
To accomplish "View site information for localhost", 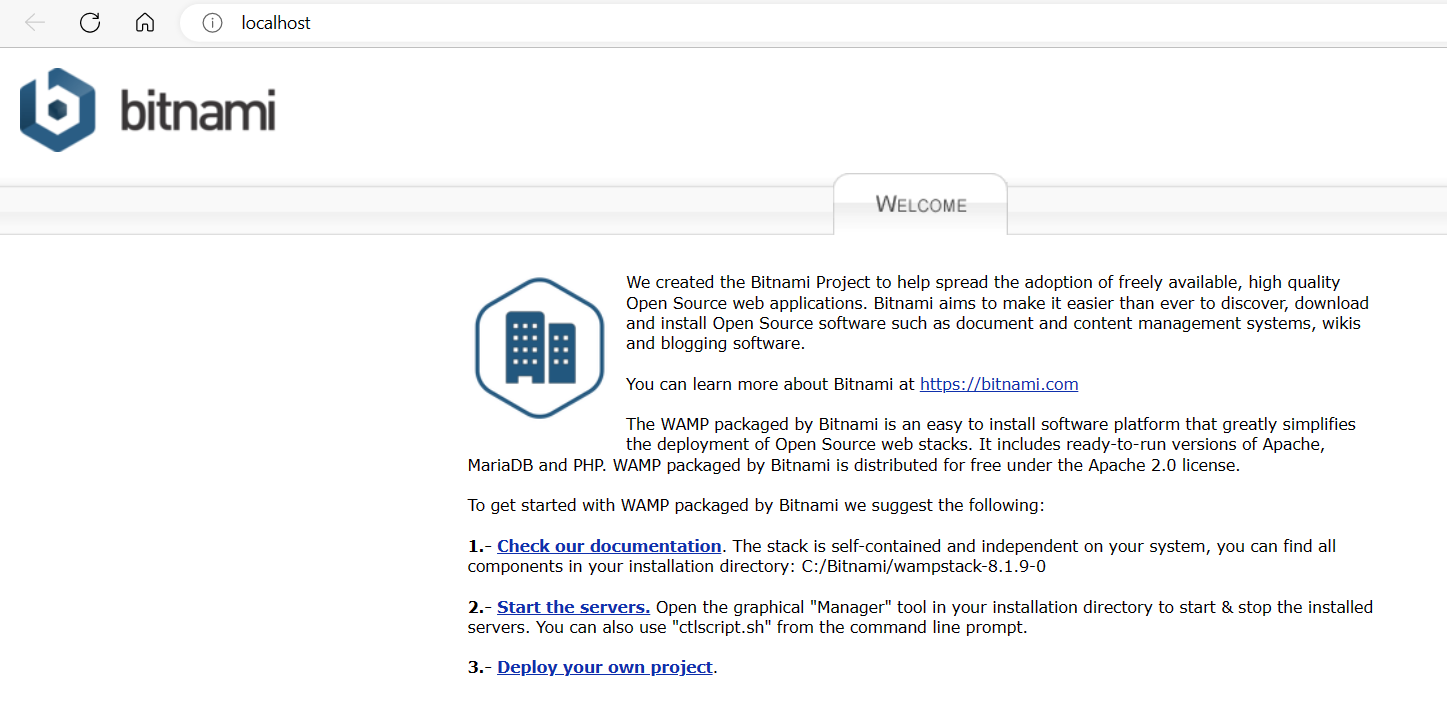I will 212,23.
